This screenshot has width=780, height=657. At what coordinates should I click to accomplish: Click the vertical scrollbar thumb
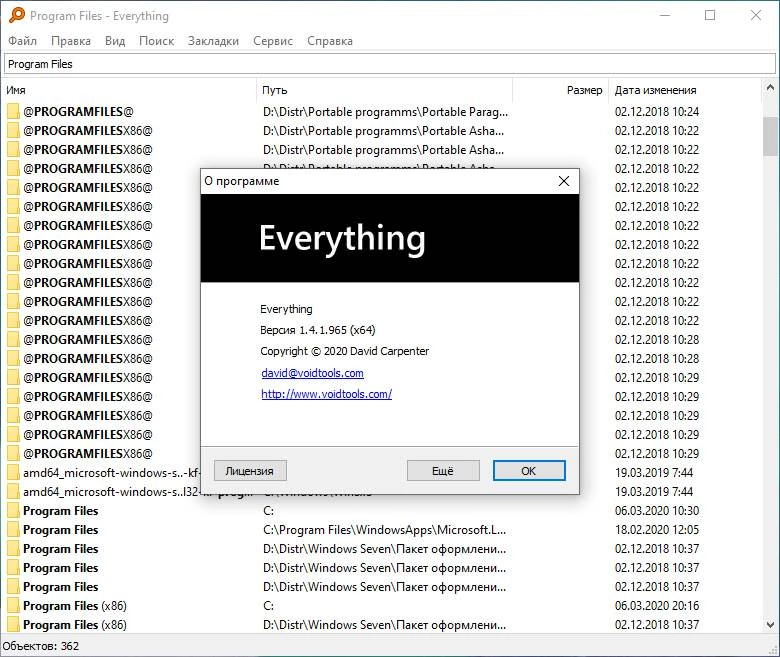[x=770, y=136]
